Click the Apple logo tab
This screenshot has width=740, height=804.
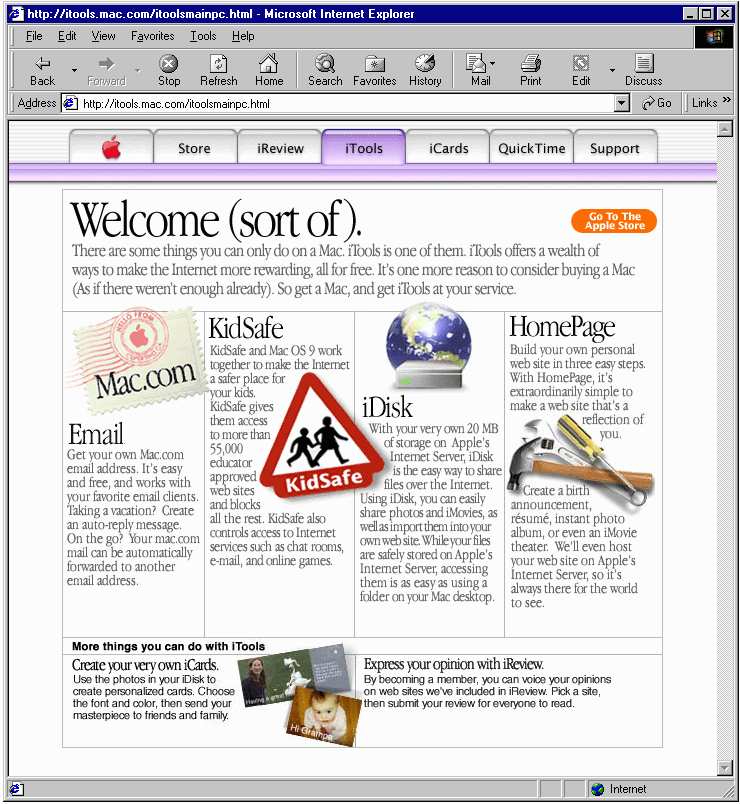point(111,148)
